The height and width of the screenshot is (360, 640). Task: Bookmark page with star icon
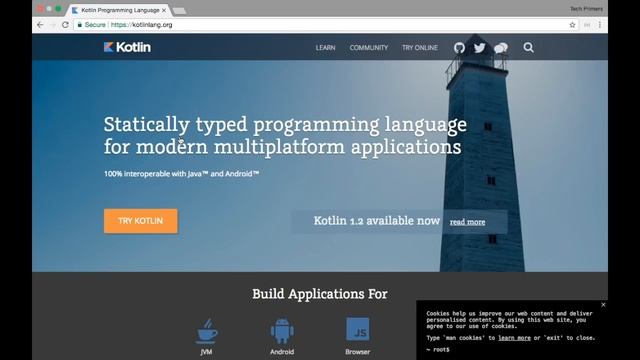[572, 25]
